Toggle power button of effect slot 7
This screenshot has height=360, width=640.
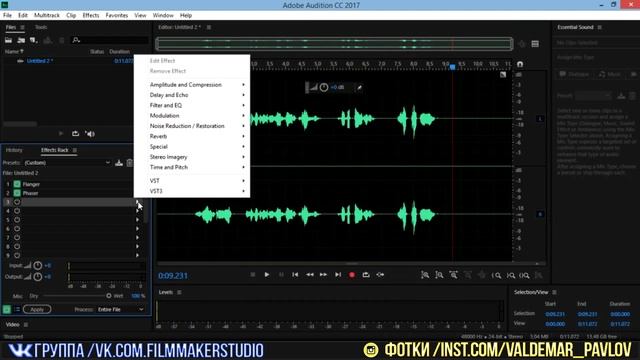tap(17, 238)
